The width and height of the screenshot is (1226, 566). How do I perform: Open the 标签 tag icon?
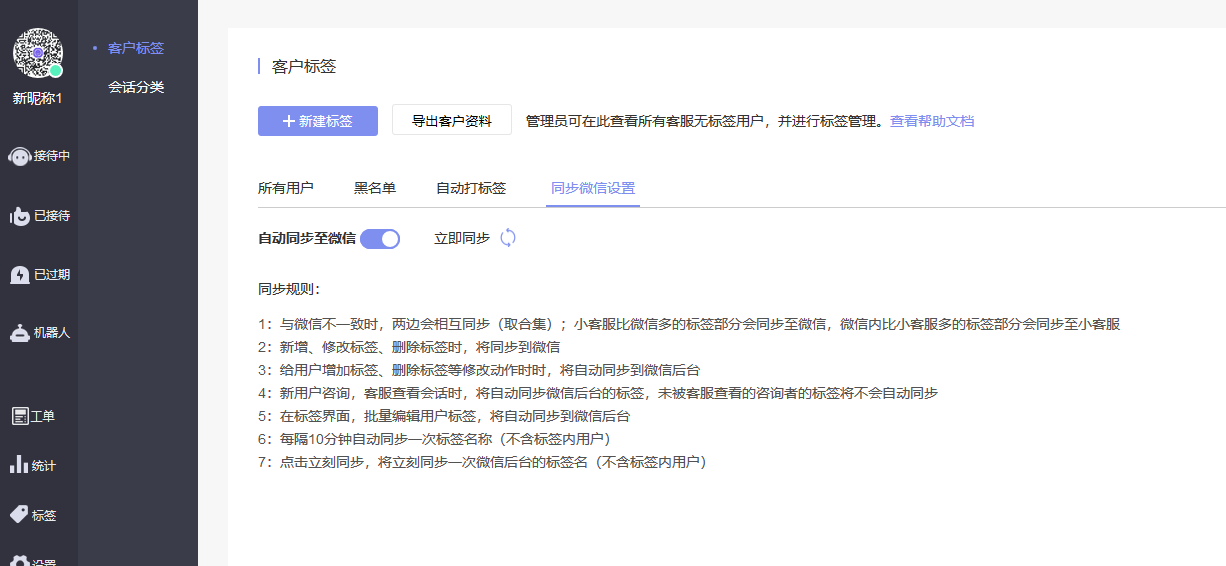[19, 515]
